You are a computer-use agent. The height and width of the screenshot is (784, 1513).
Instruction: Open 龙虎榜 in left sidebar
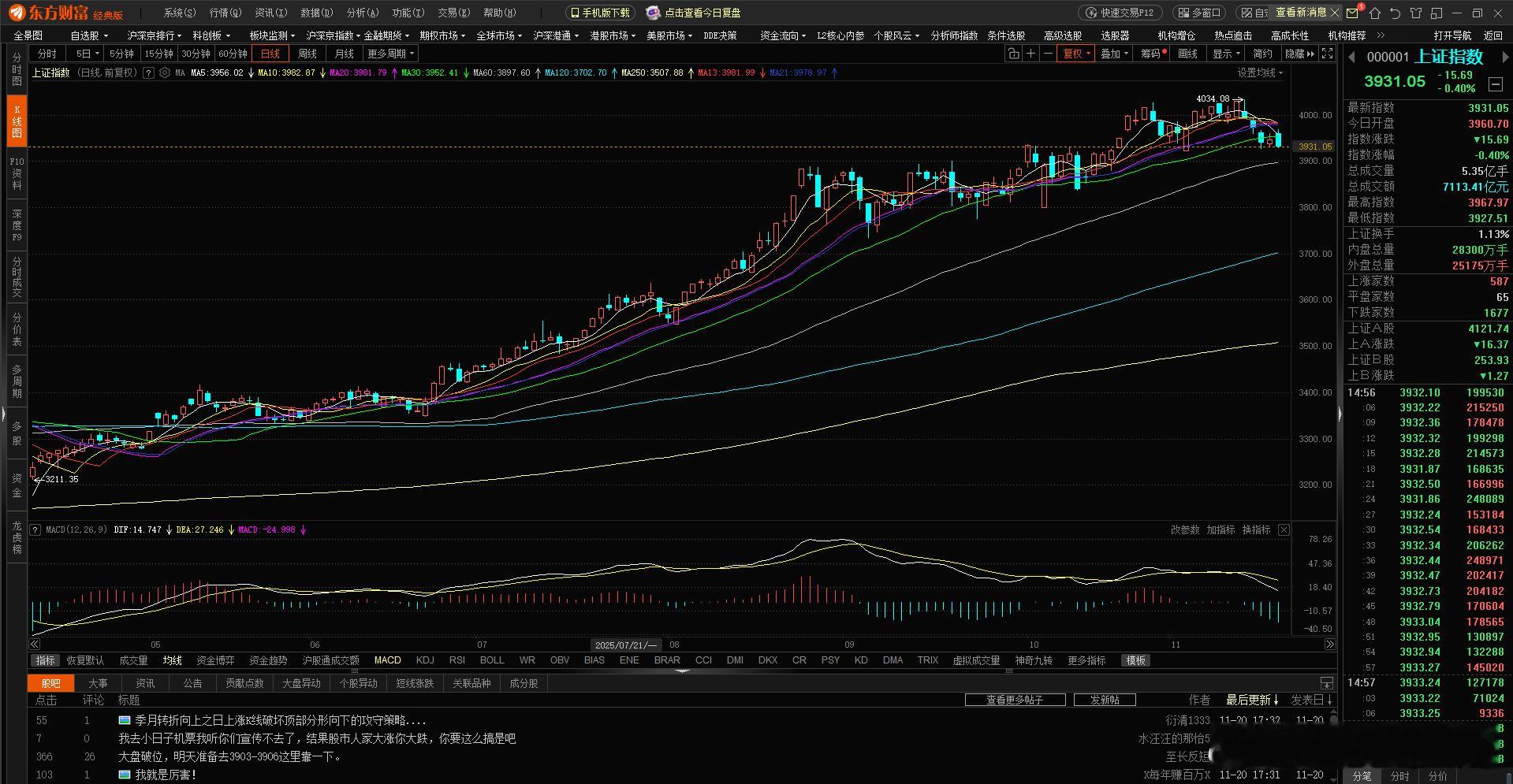pyautogui.click(x=17, y=537)
